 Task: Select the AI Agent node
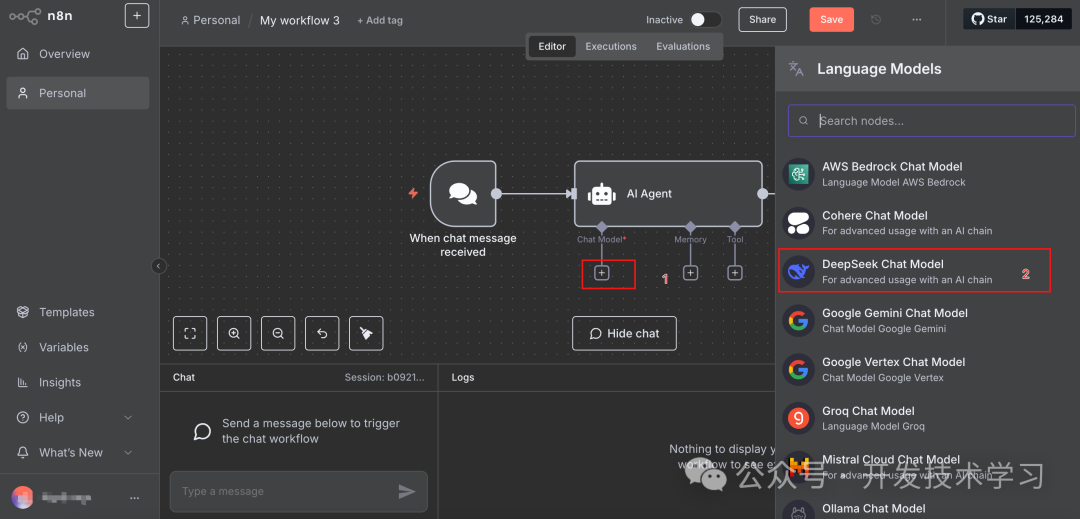668,194
